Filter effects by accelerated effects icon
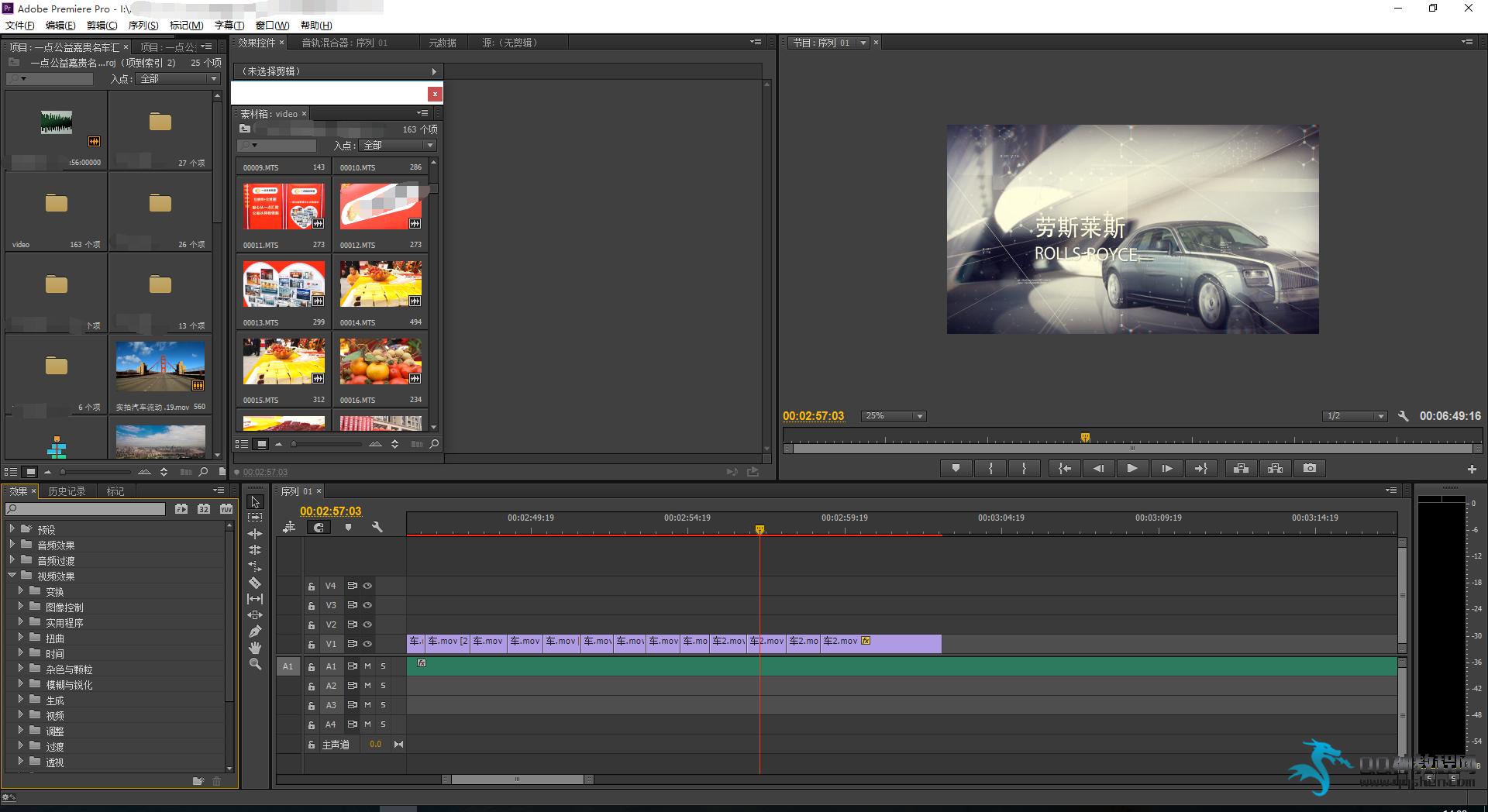This screenshot has height=812, width=1488. point(181,509)
